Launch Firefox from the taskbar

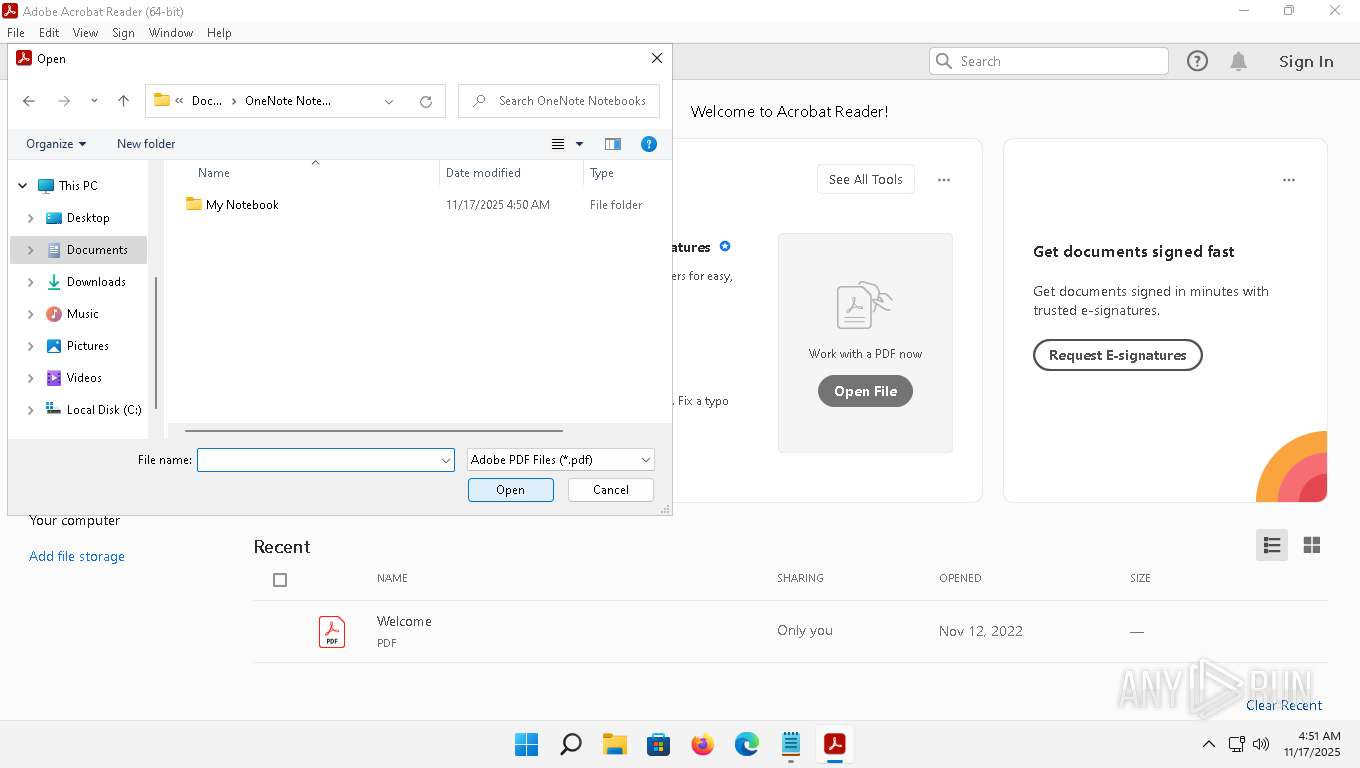pos(703,744)
